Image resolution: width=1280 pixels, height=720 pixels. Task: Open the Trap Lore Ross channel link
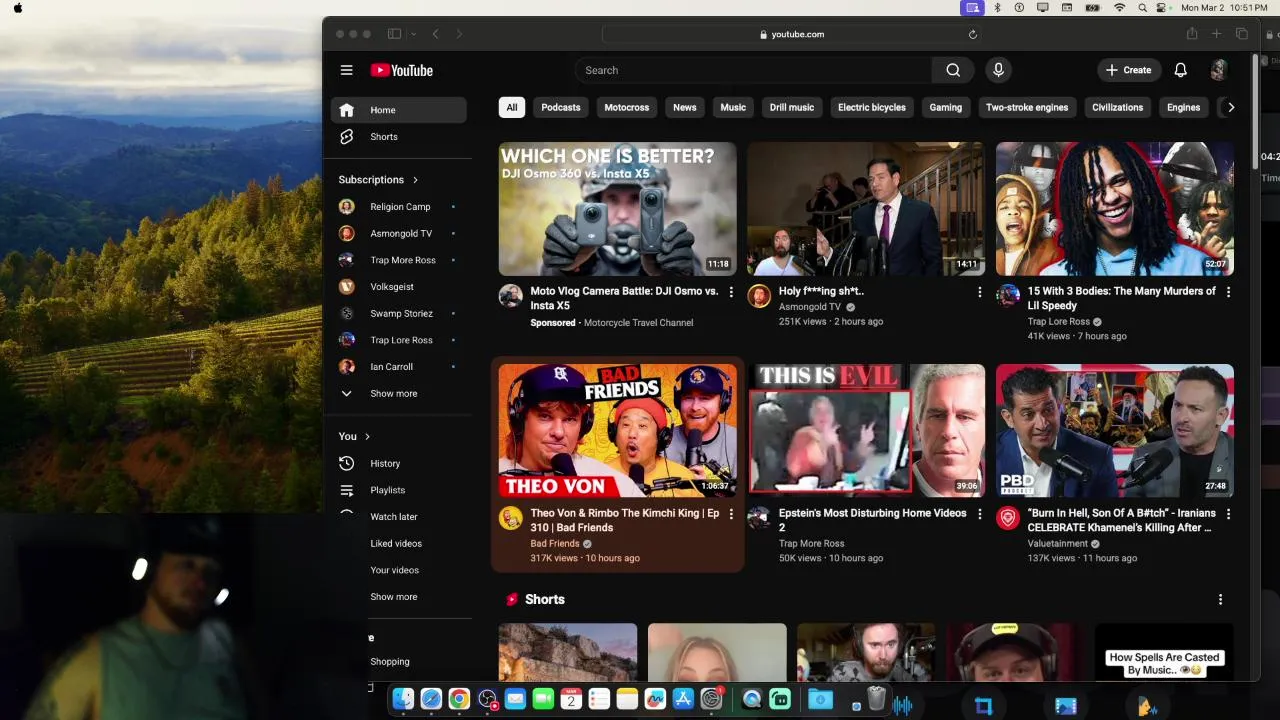pyautogui.click(x=1058, y=322)
